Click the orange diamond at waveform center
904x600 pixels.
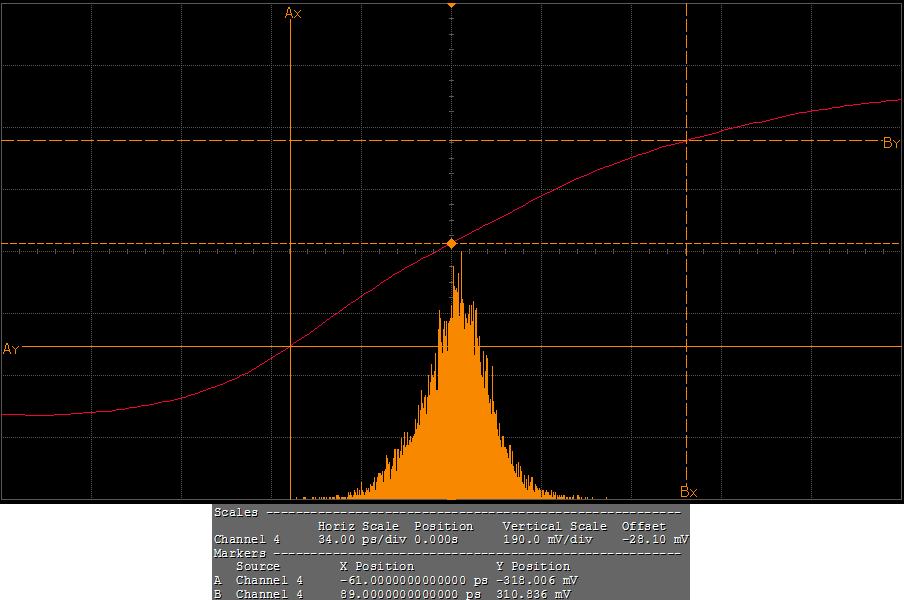point(451,243)
